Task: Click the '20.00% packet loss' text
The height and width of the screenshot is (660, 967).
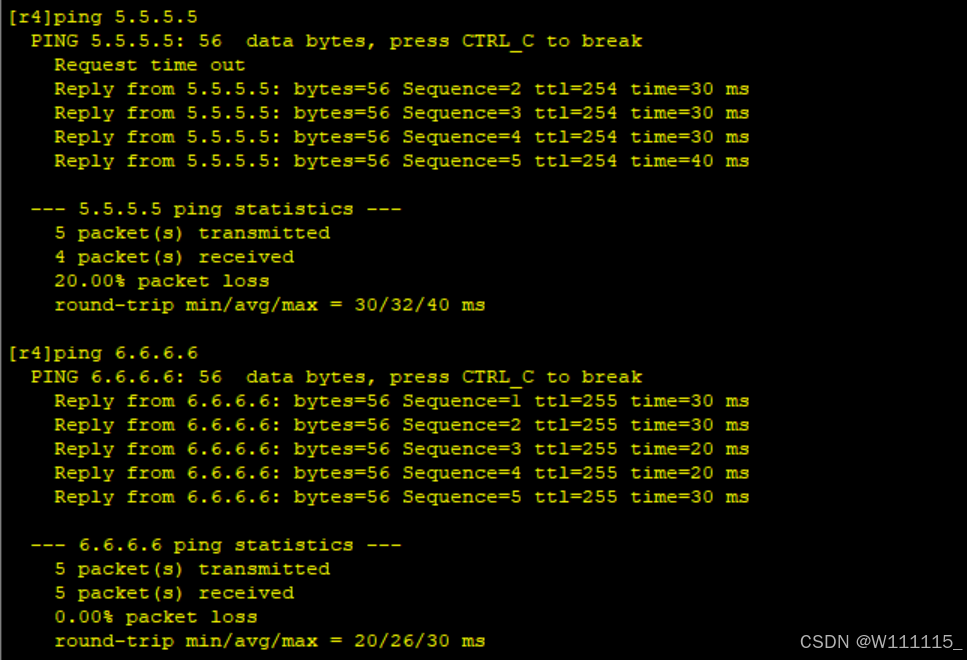Action: 162,281
